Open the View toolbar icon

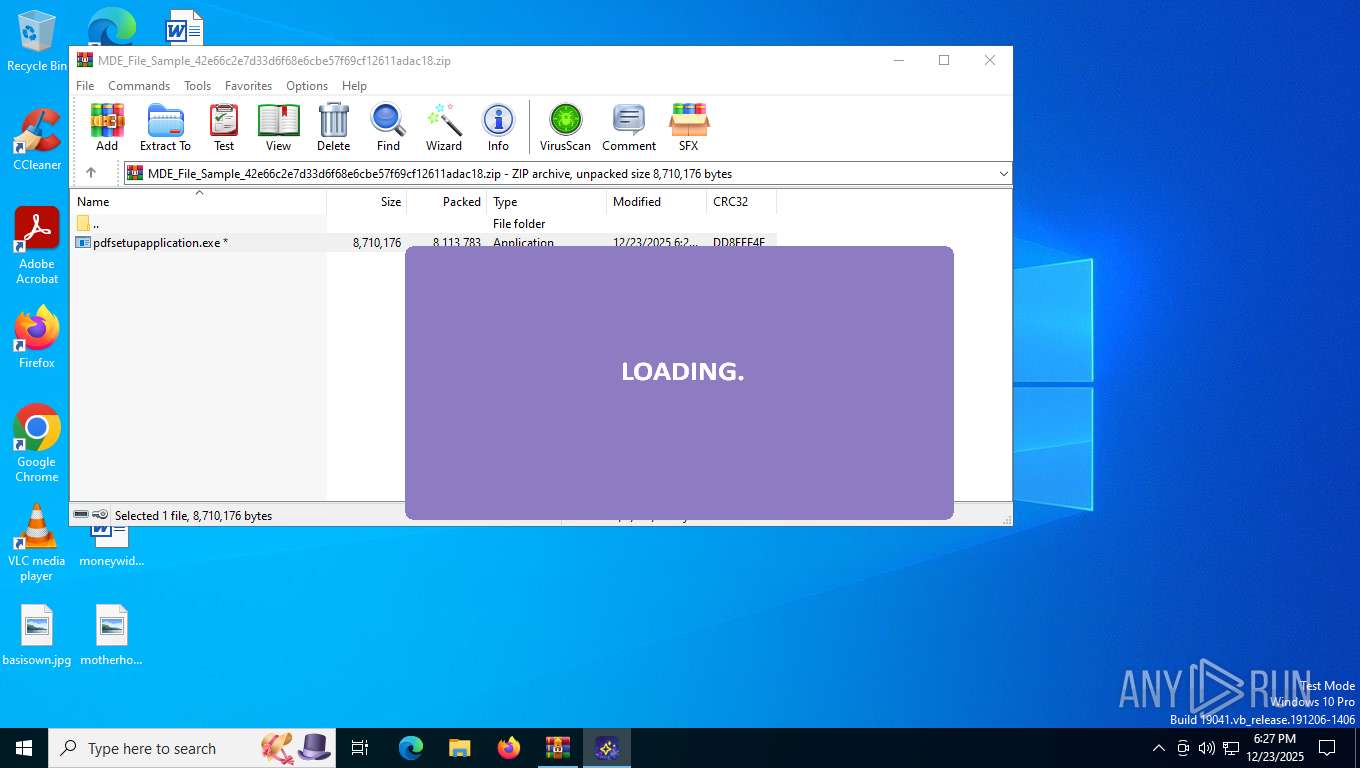pos(278,127)
